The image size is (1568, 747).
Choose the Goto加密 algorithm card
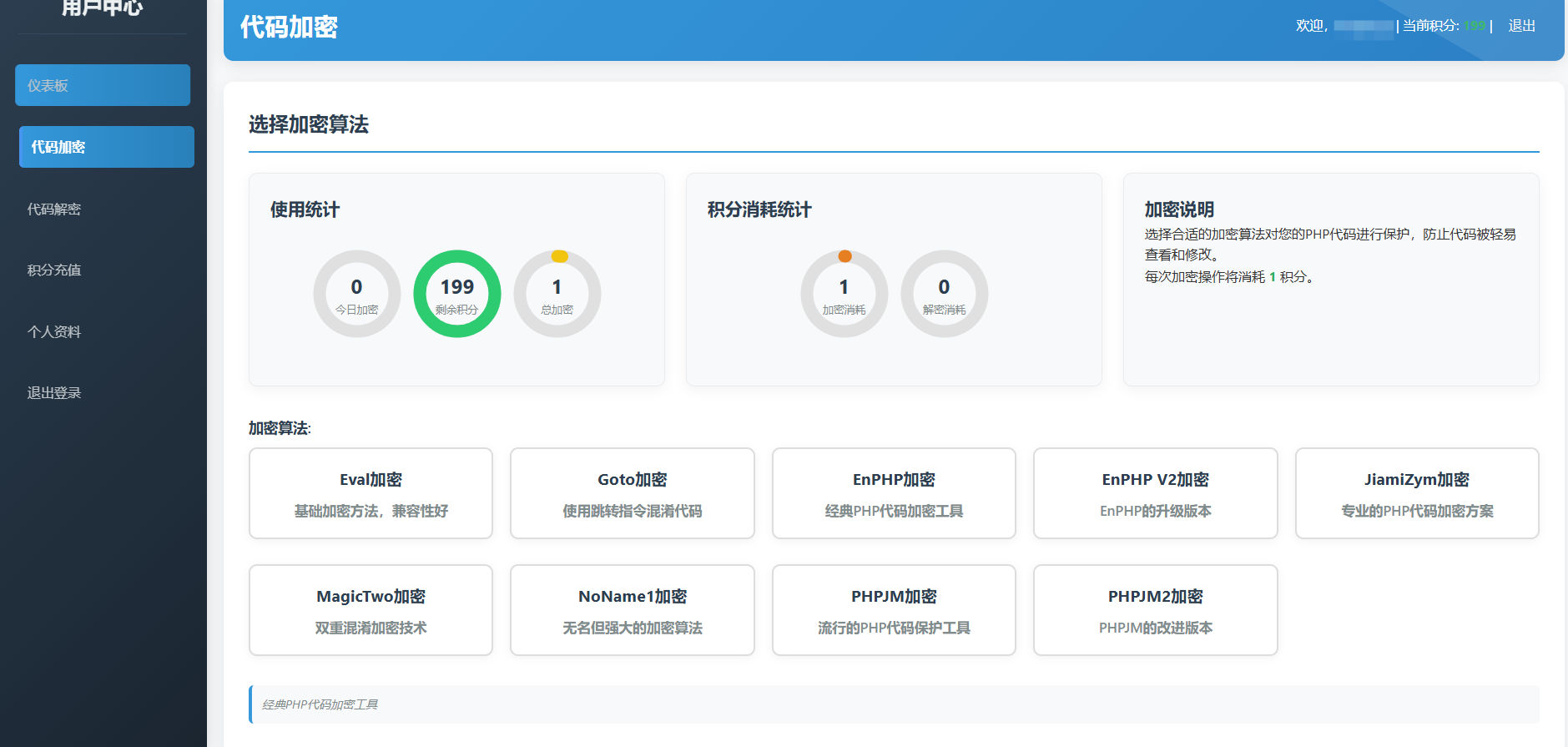coord(633,493)
